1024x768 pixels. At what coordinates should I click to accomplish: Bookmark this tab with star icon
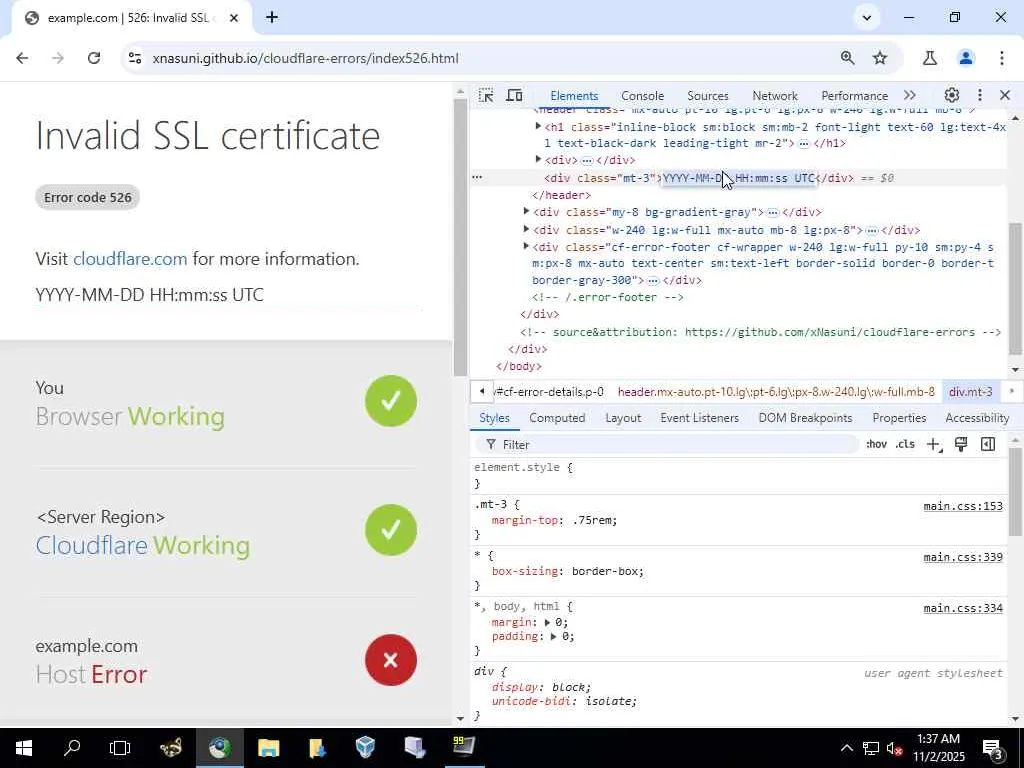click(880, 58)
